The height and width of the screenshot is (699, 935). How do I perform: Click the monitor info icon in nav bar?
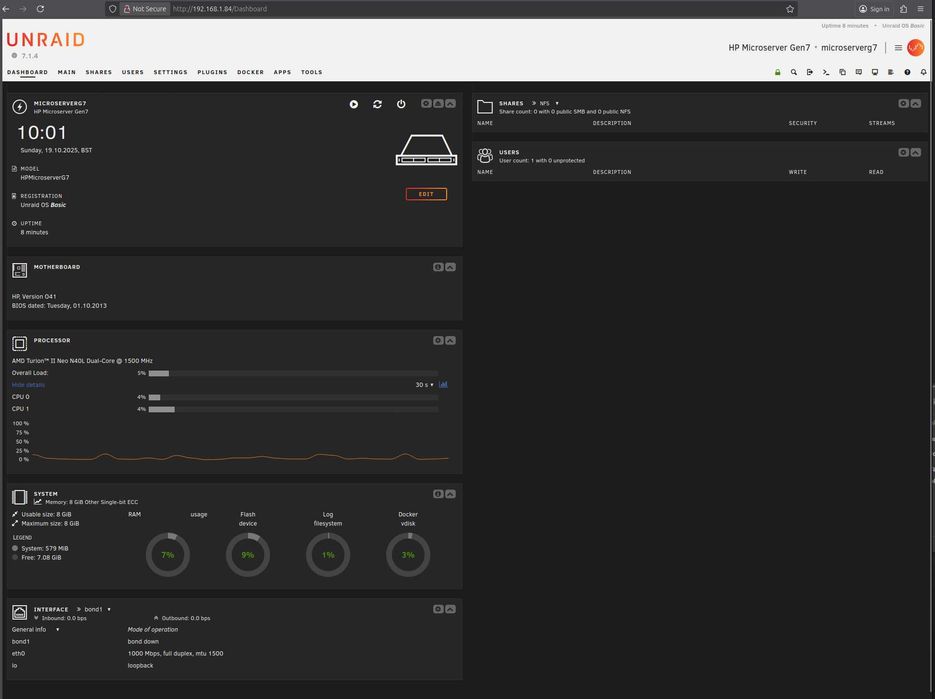(x=875, y=72)
